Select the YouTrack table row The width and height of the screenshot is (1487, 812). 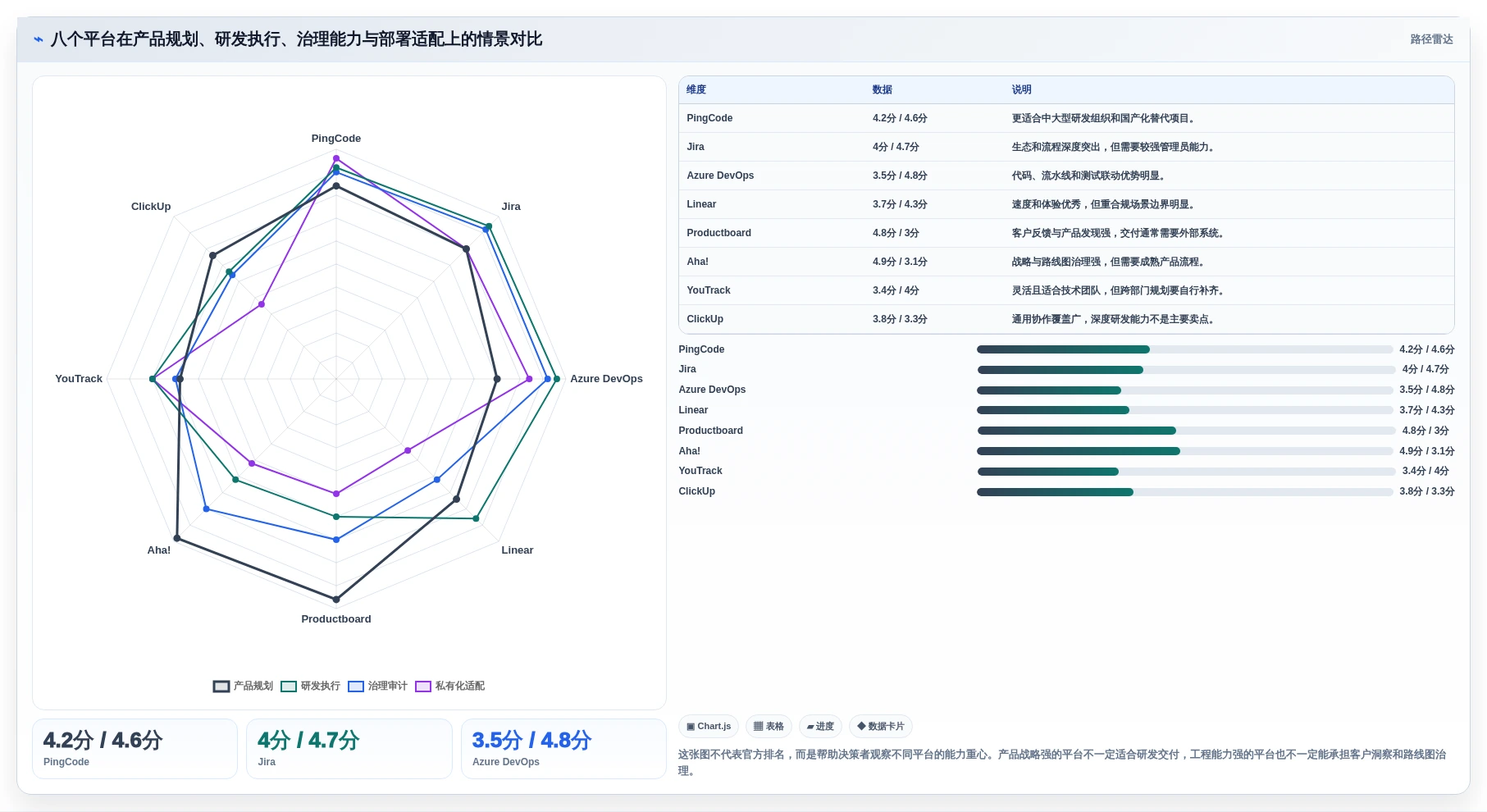(x=1066, y=290)
